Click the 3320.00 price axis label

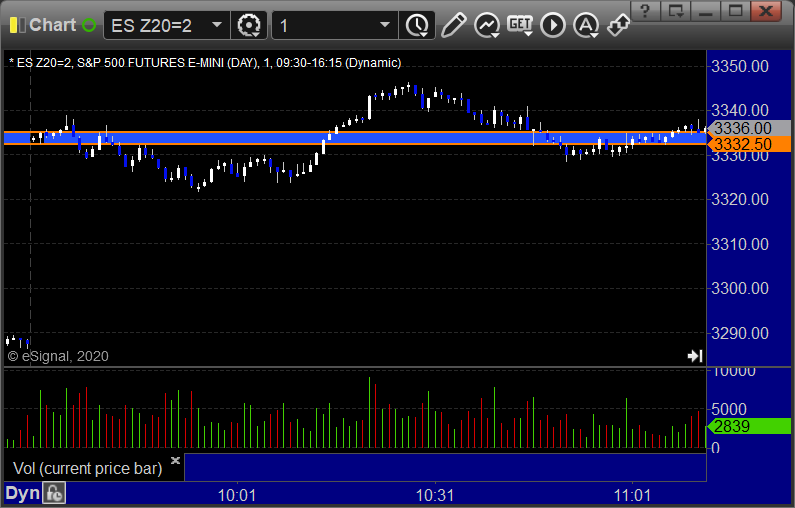(740, 199)
